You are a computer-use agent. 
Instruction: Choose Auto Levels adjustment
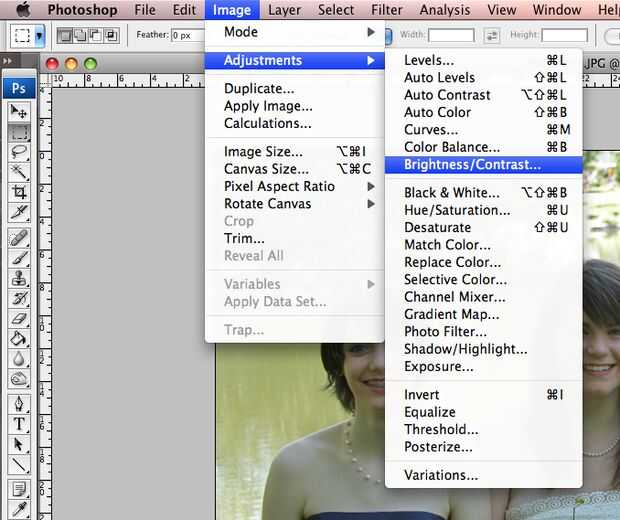click(484, 78)
